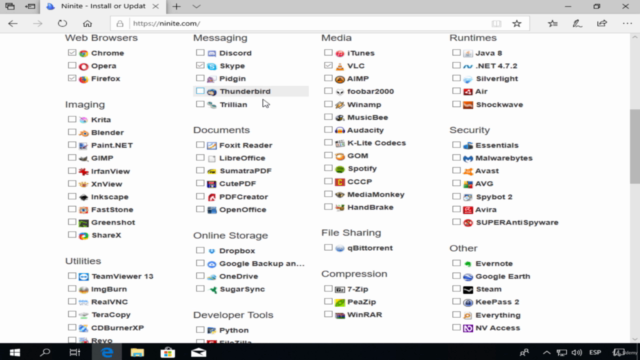The height and width of the screenshot is (360, 640).
Task: Click the K-Lite Codecs label
Action: coord(376,143)
